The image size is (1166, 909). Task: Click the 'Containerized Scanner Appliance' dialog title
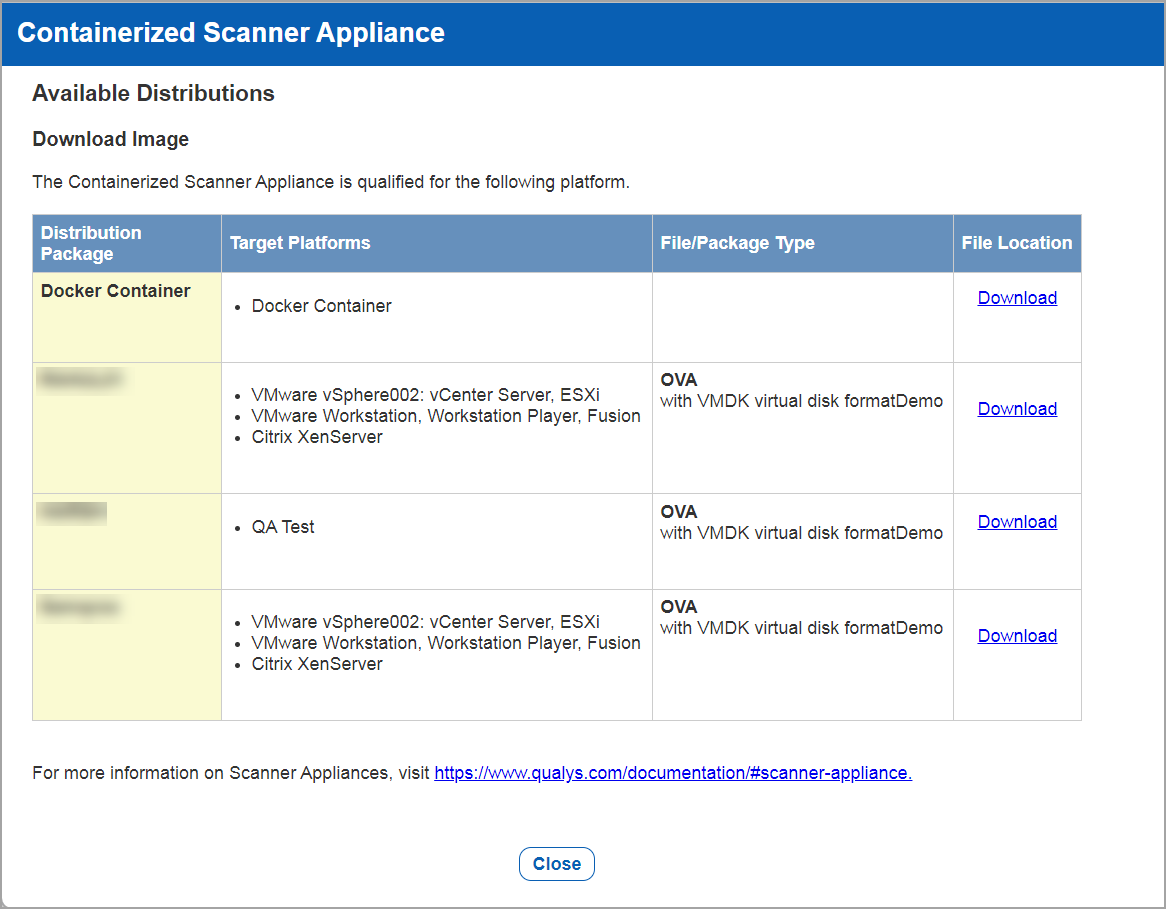coord(231,33)
